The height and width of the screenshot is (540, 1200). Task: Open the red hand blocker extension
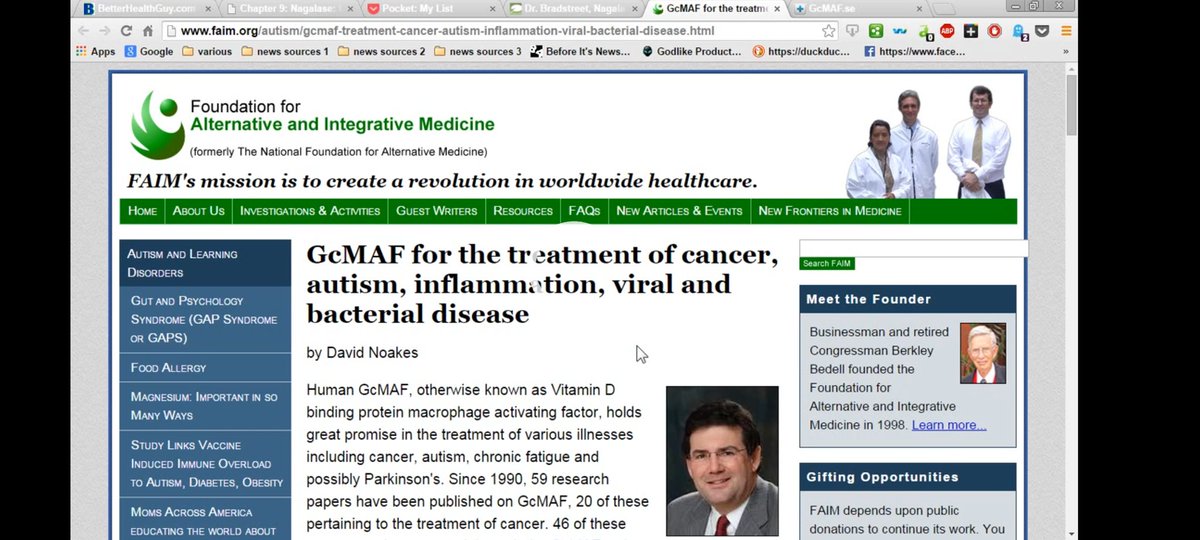pyautogui.click(x=995, y=31)
